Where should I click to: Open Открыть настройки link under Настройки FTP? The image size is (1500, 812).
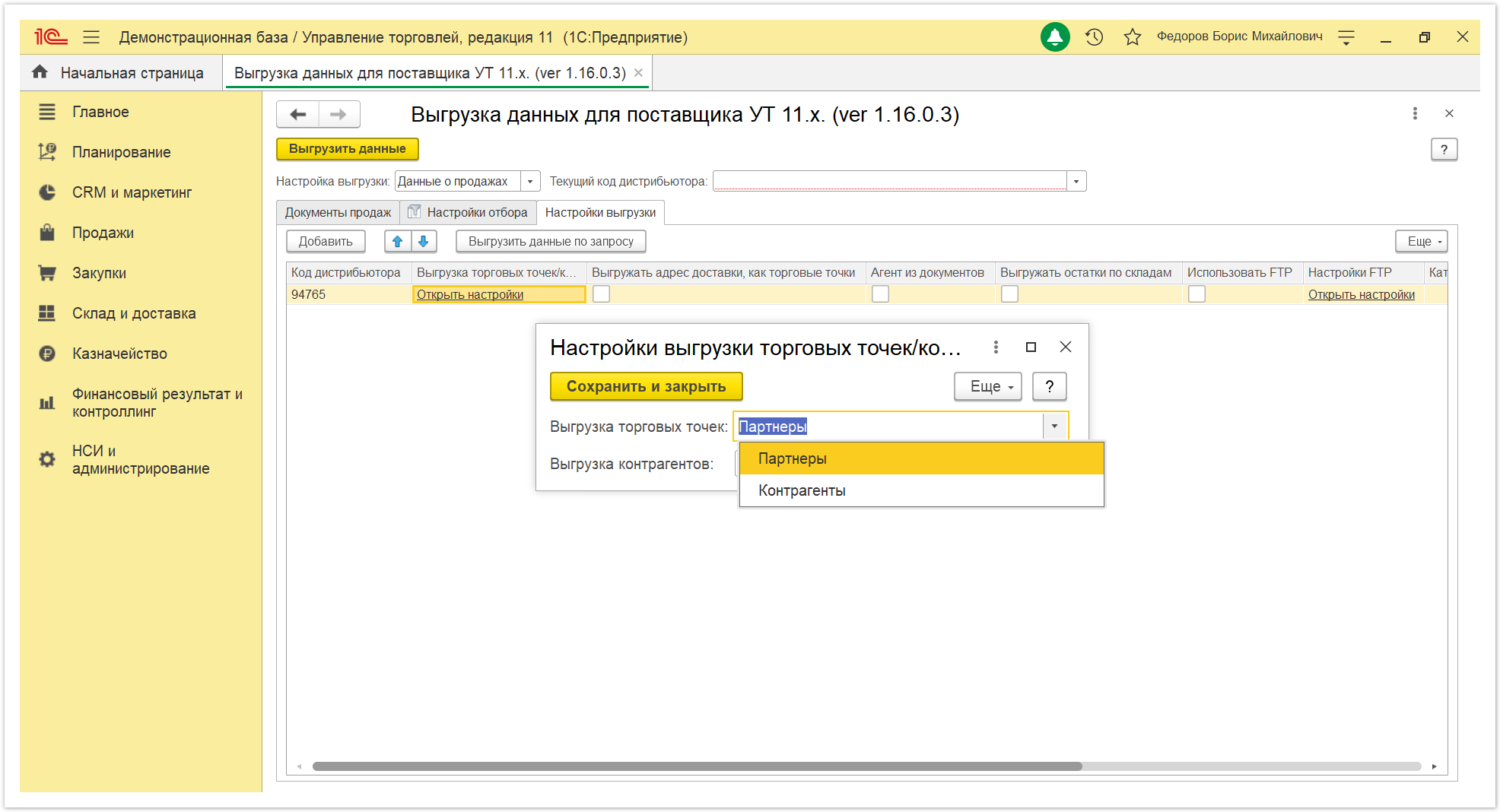(1361, 294)
